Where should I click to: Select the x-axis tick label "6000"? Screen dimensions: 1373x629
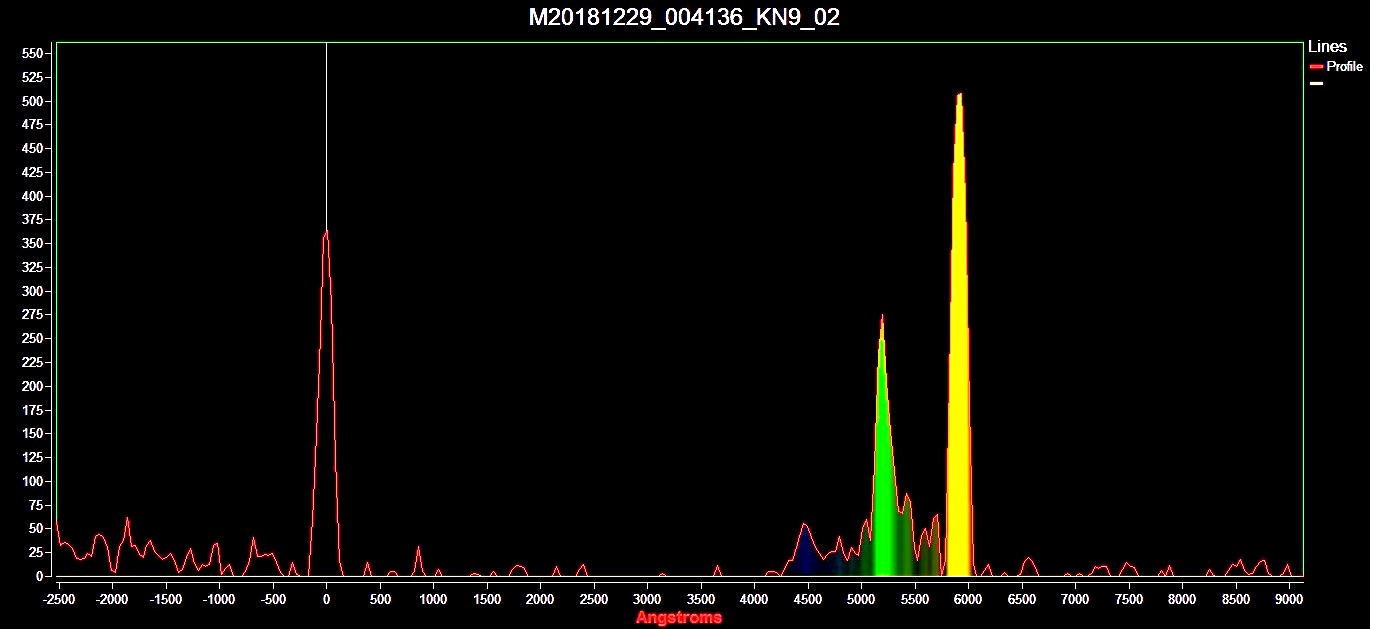(968, 599)
